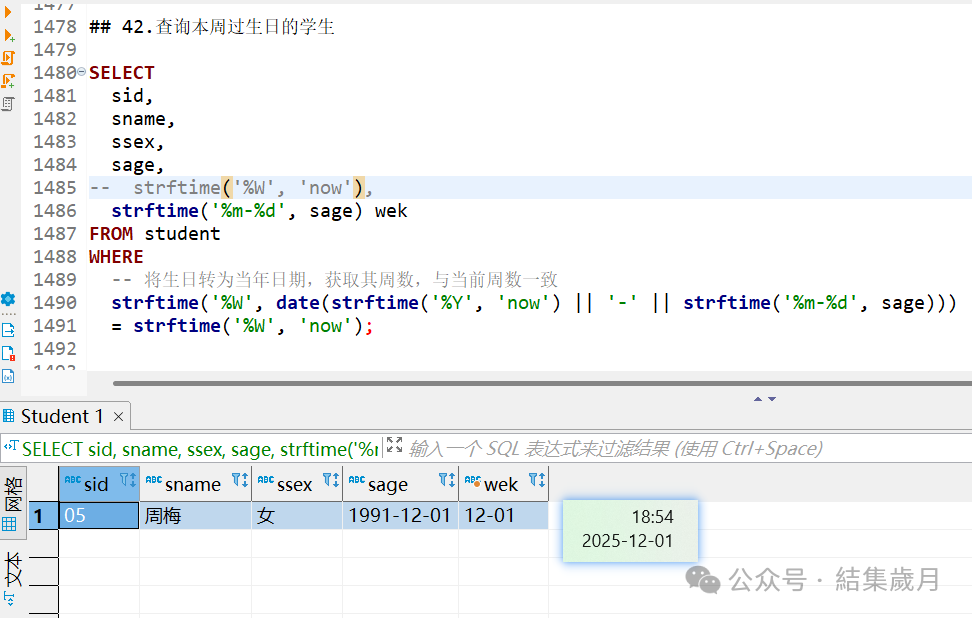Click the record mode icon below 文本
The image size is (972, 618).
tap(9, 599)
